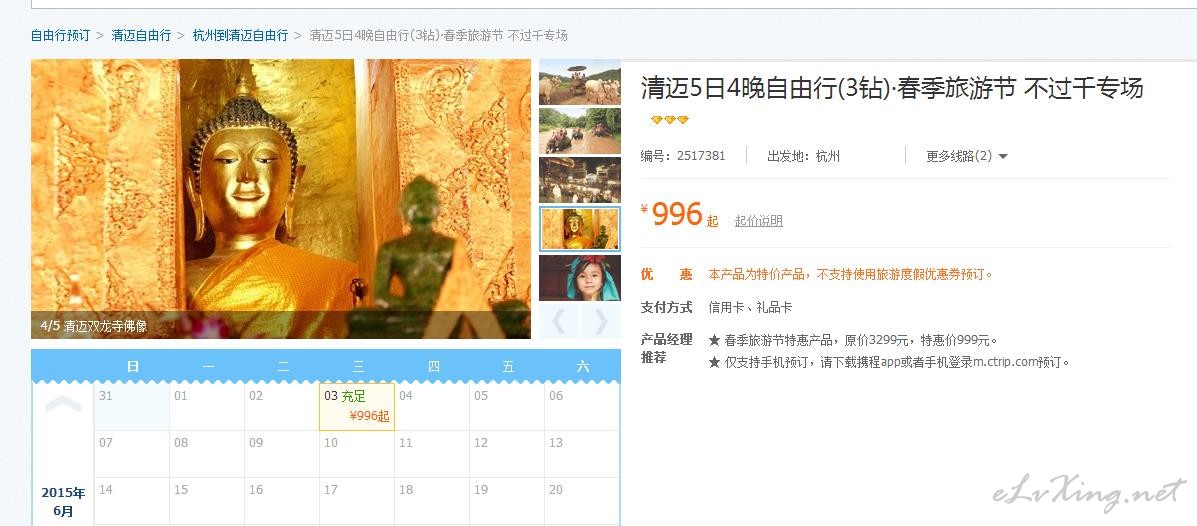The width and height of the screenshot is (1197, 526).
Task: Select the night market thumbnail
Action: 579,180
